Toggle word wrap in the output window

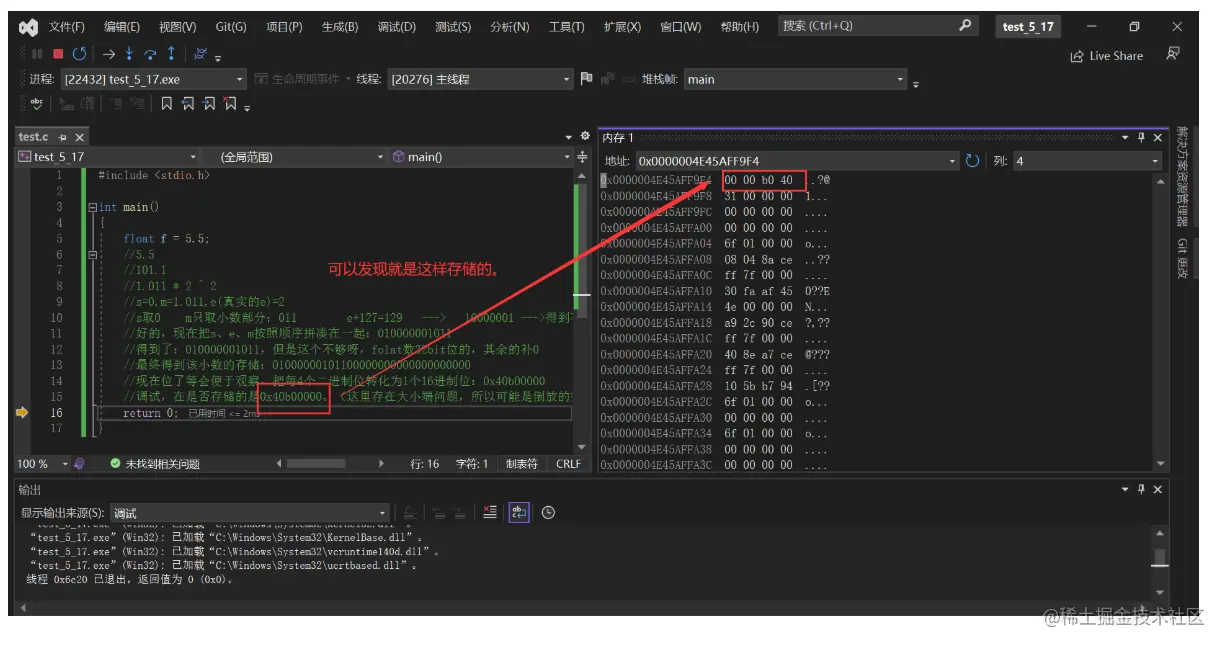click(x=518, y=512)
